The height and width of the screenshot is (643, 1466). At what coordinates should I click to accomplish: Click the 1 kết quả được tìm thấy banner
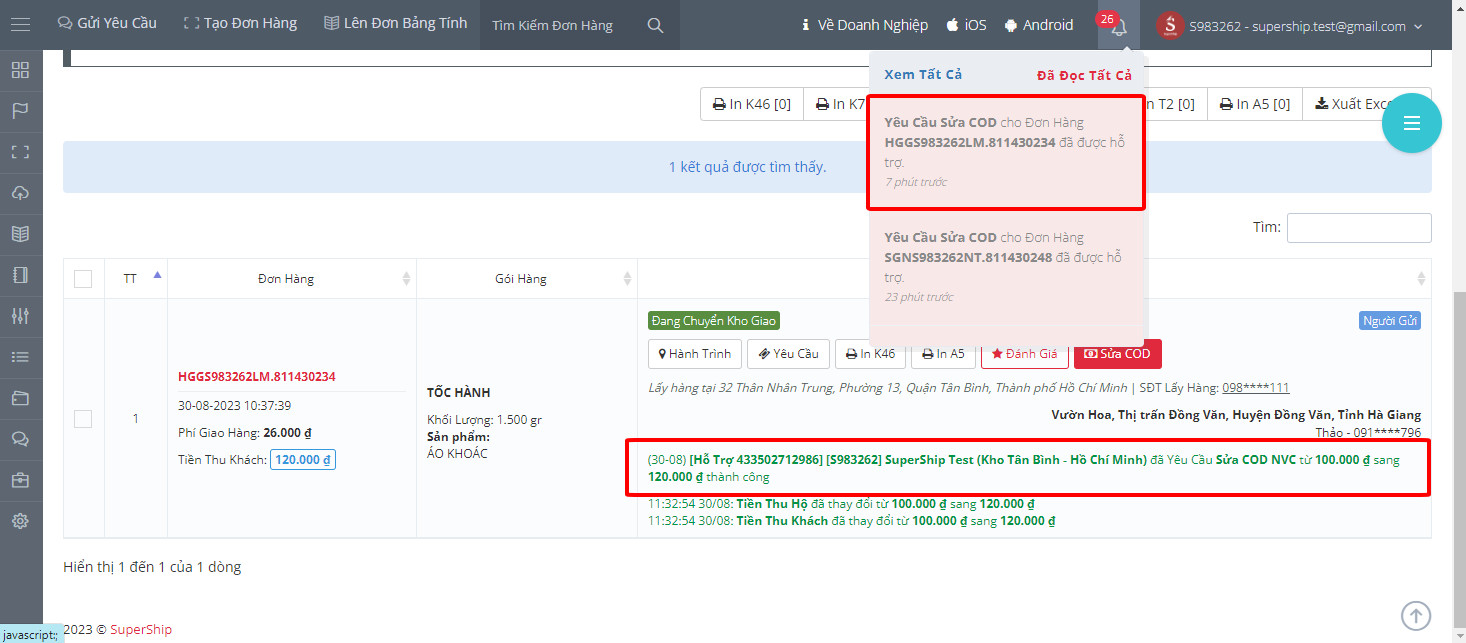(x=747, y=167)
